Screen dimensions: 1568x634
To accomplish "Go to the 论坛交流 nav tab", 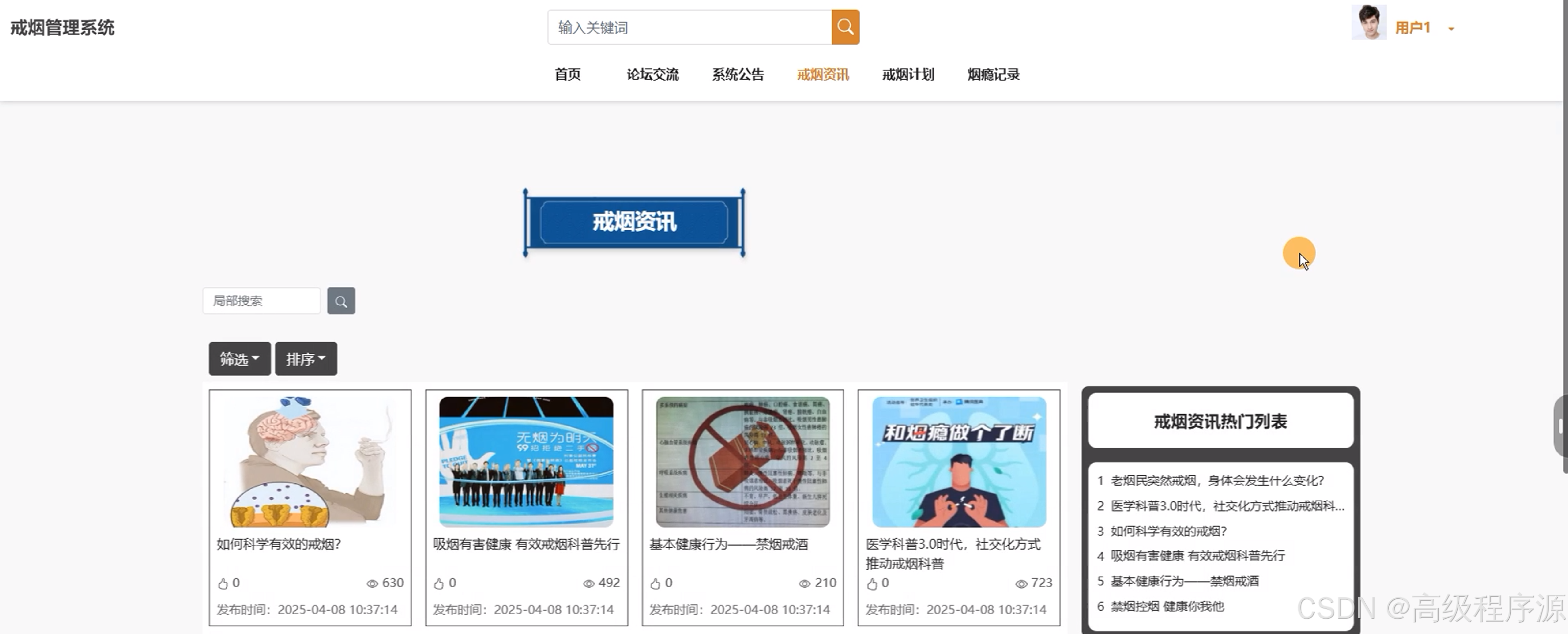I will (653, 75).
